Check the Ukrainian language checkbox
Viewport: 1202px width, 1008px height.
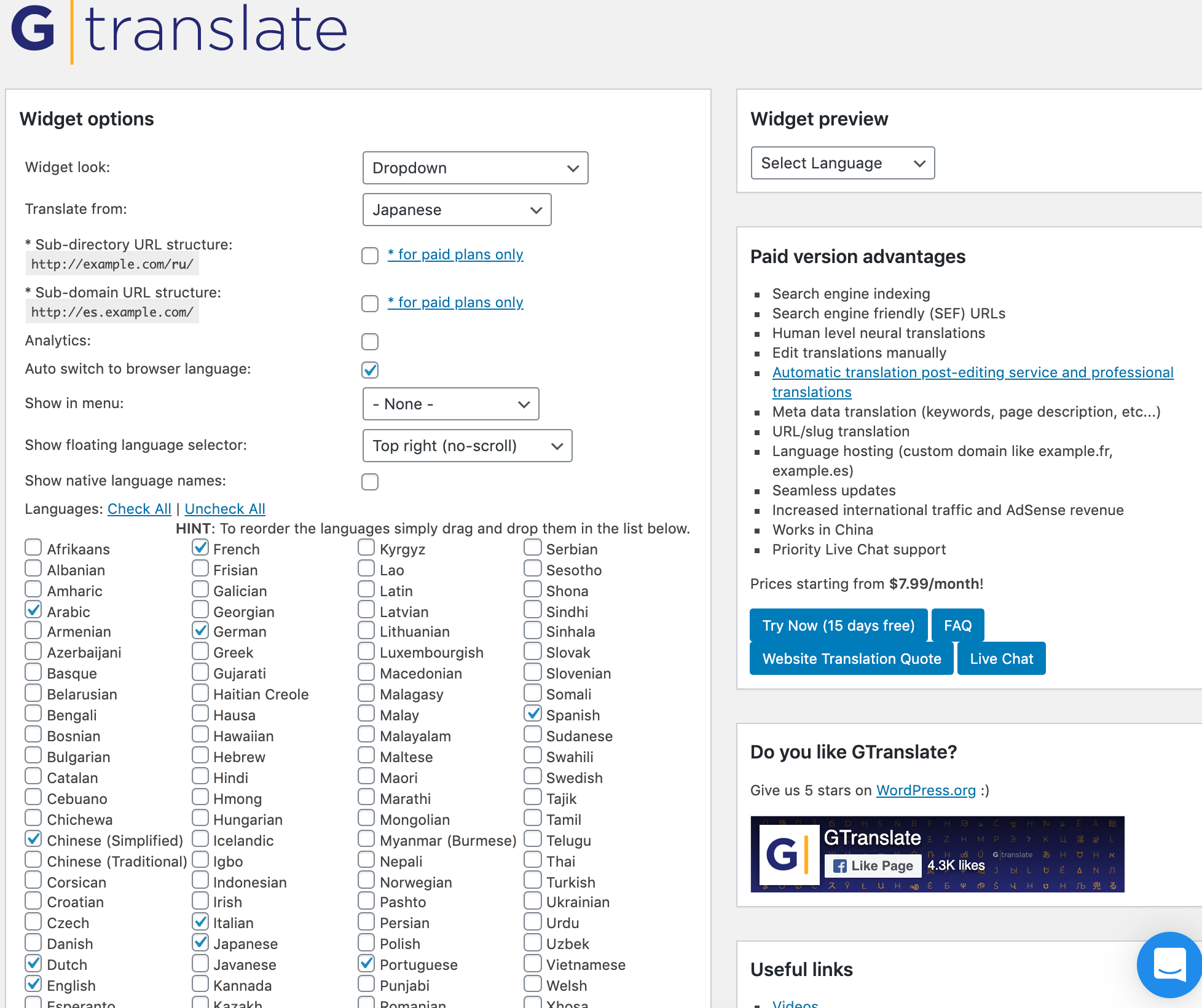(x=533, y=900)
